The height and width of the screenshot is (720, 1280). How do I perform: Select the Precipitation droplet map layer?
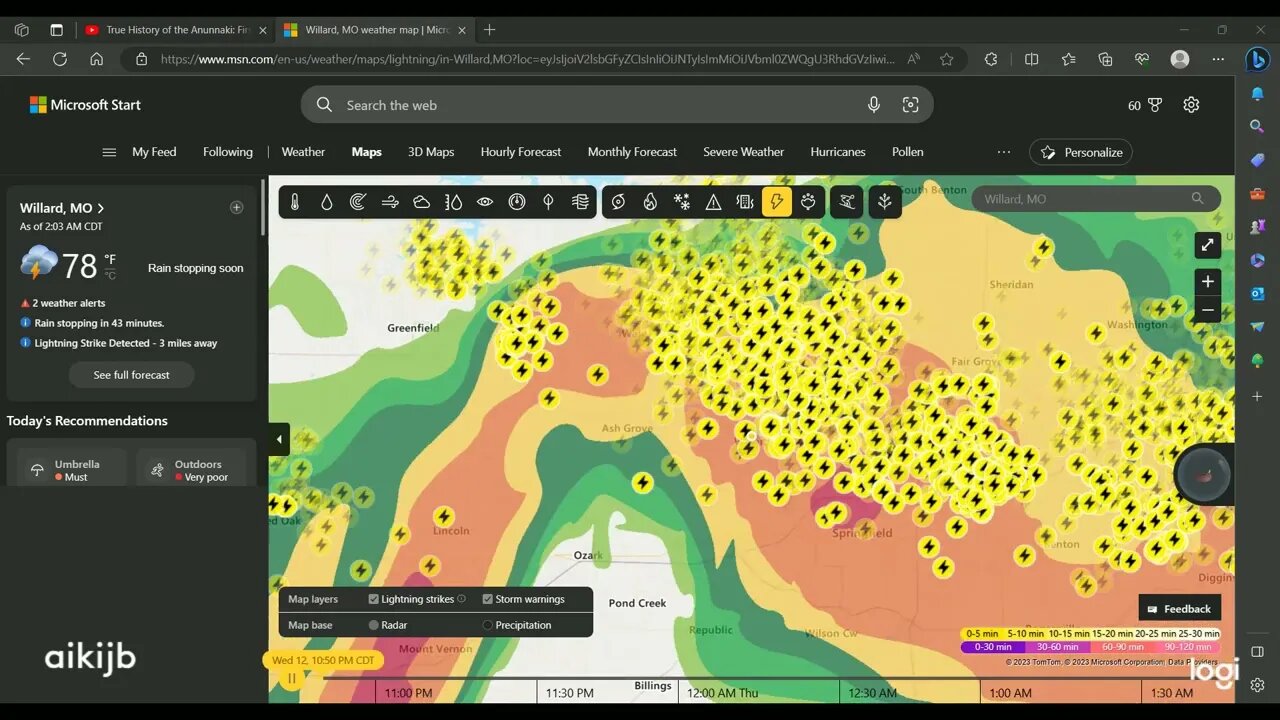327,202
